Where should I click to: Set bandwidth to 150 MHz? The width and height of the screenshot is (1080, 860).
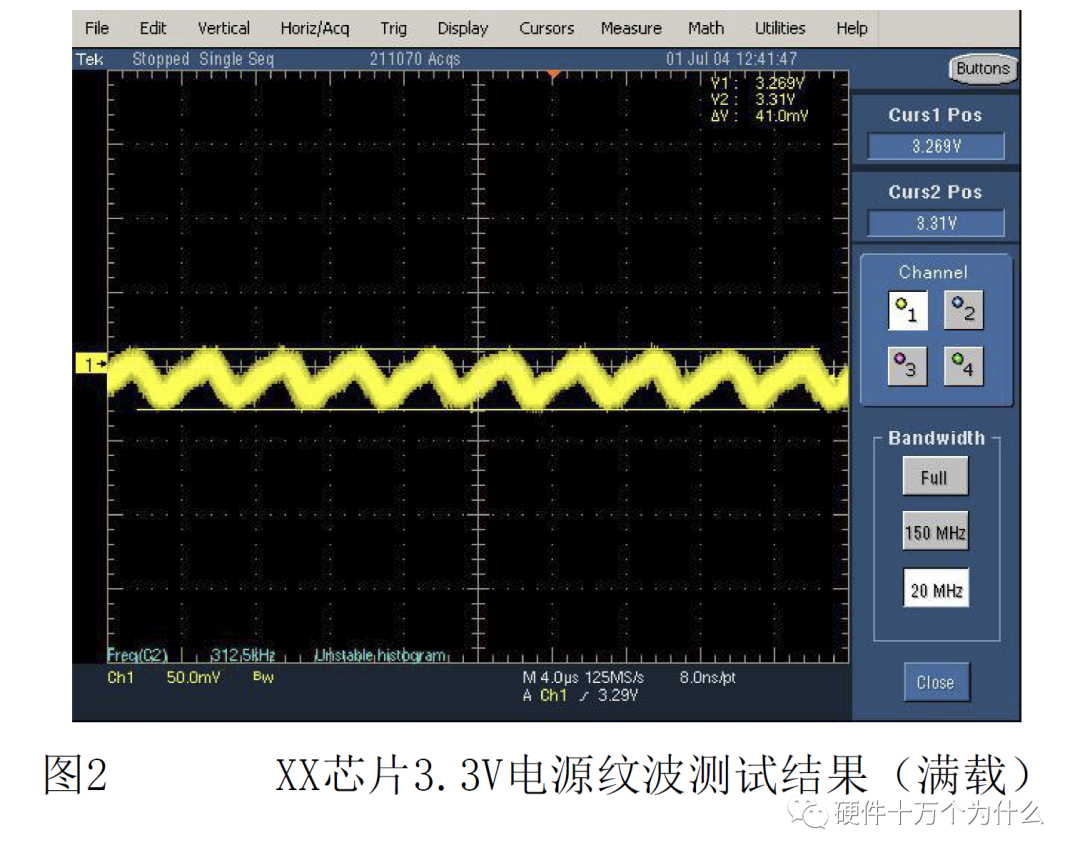(935, 532)
